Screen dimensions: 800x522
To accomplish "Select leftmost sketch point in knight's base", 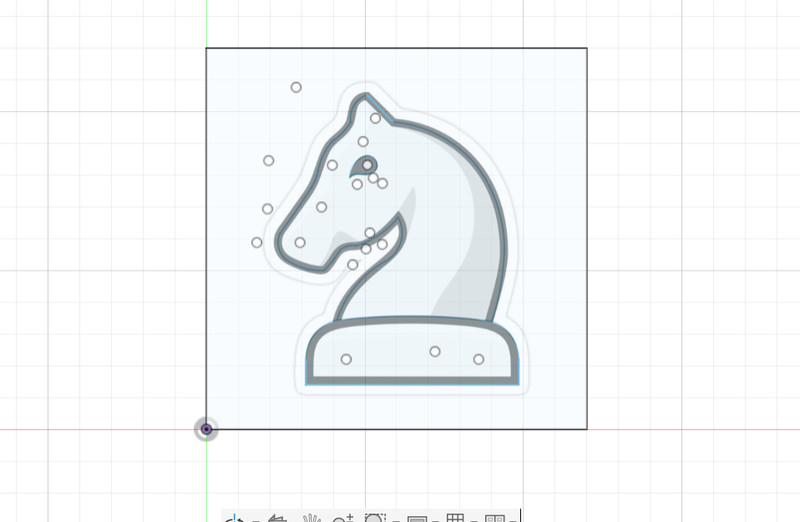I will [x=346, y=359].
